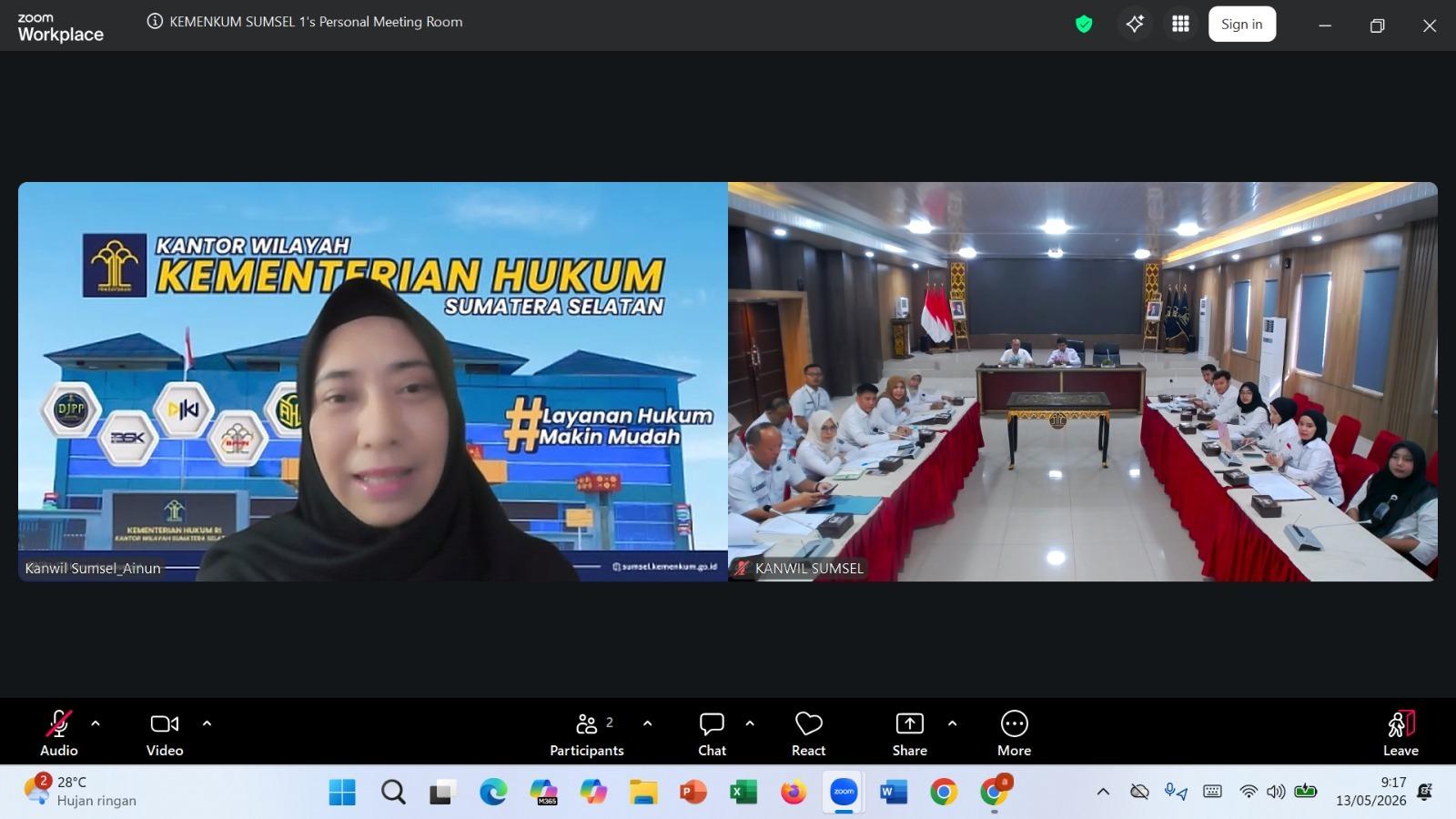
Task: Open clock showing 9:17 13/05/2026
Action: pyautogui.click(x=1370, y=792)
